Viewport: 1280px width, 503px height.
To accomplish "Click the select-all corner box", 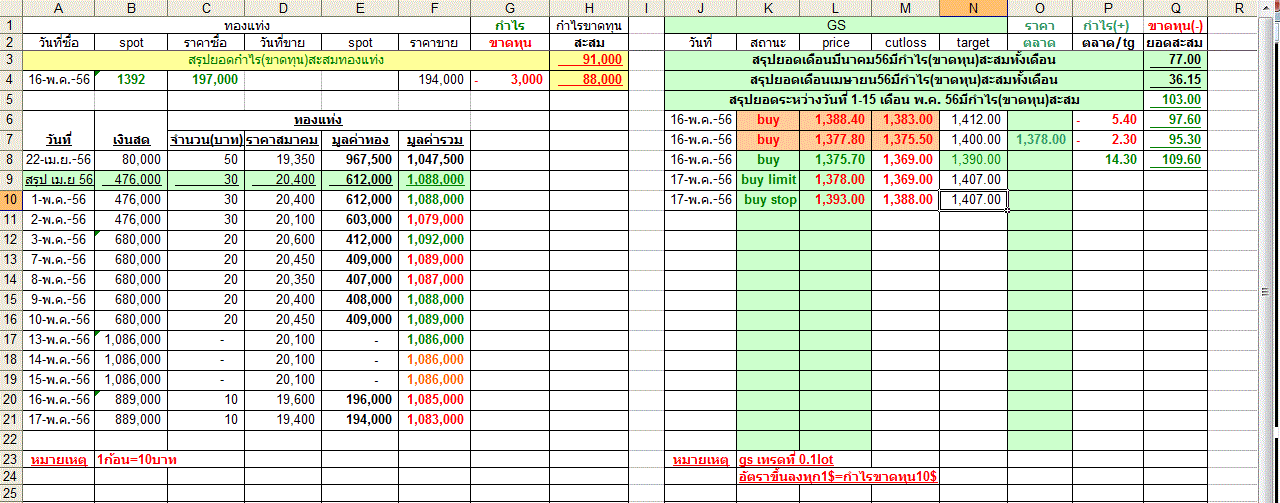I will tap(11, 8).
